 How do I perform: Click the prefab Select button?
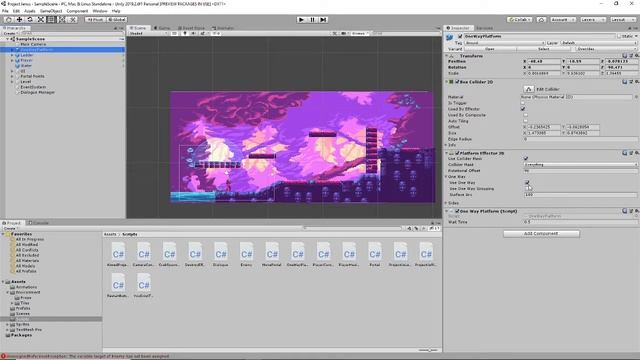(x=544, y=49)
